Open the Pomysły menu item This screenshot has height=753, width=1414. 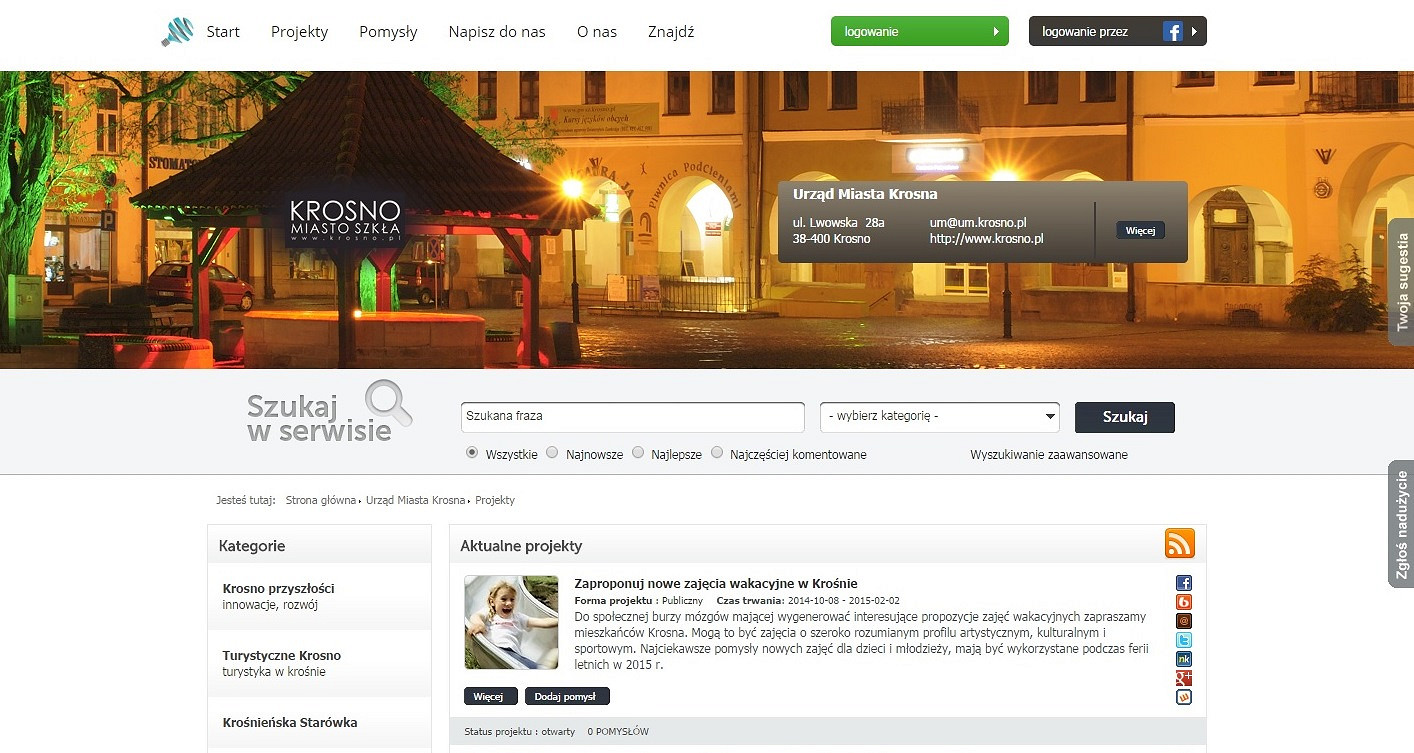tap(388, 32)
